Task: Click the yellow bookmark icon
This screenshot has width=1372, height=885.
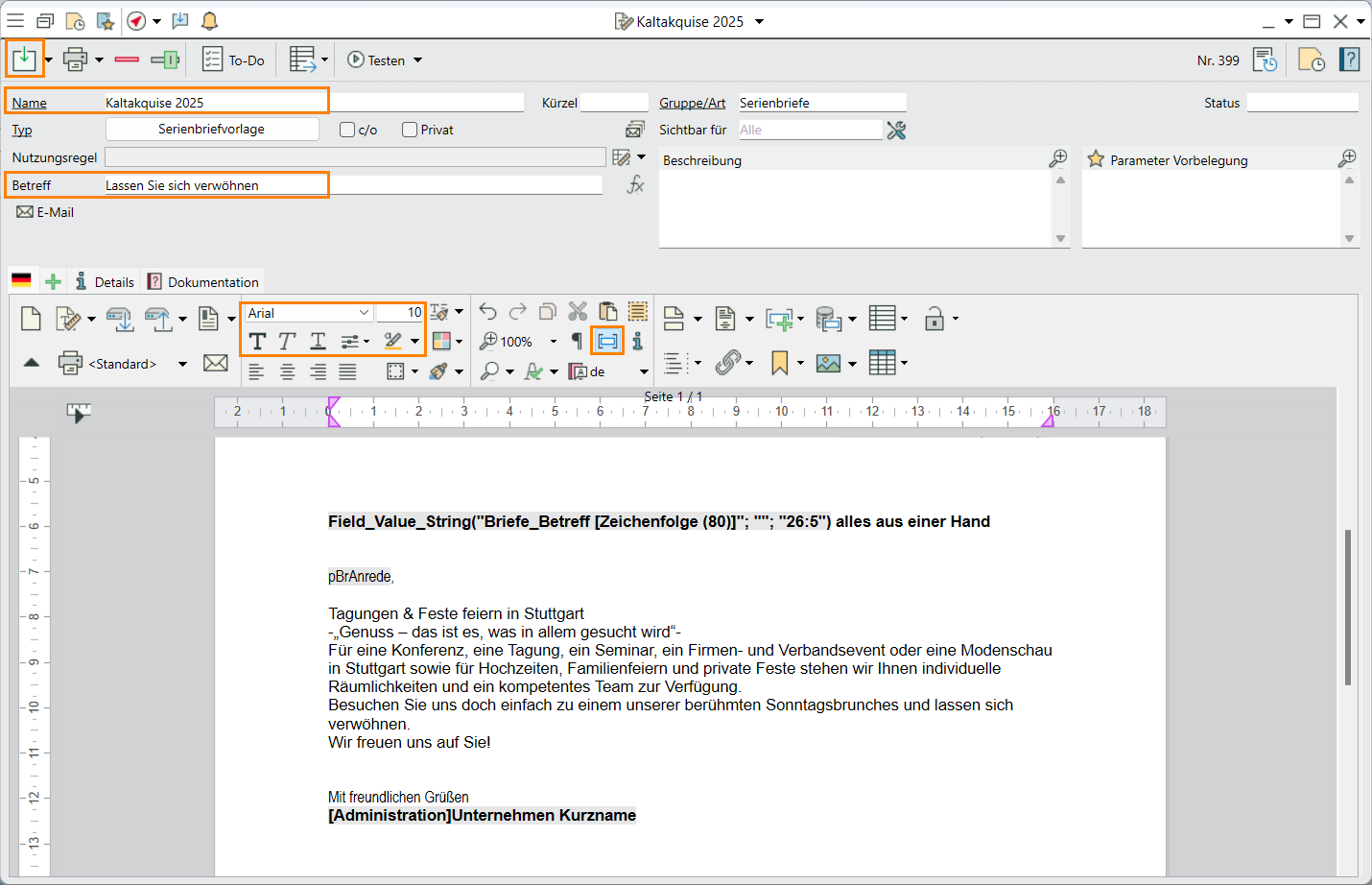Action: coord(779,363)
